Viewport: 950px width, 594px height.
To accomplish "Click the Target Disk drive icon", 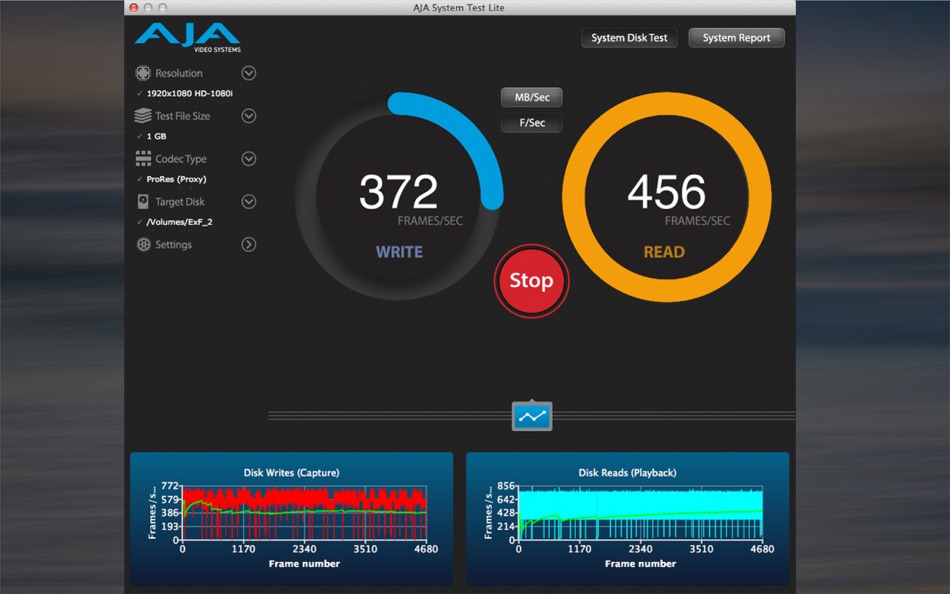I will click(x=143, y=201).
